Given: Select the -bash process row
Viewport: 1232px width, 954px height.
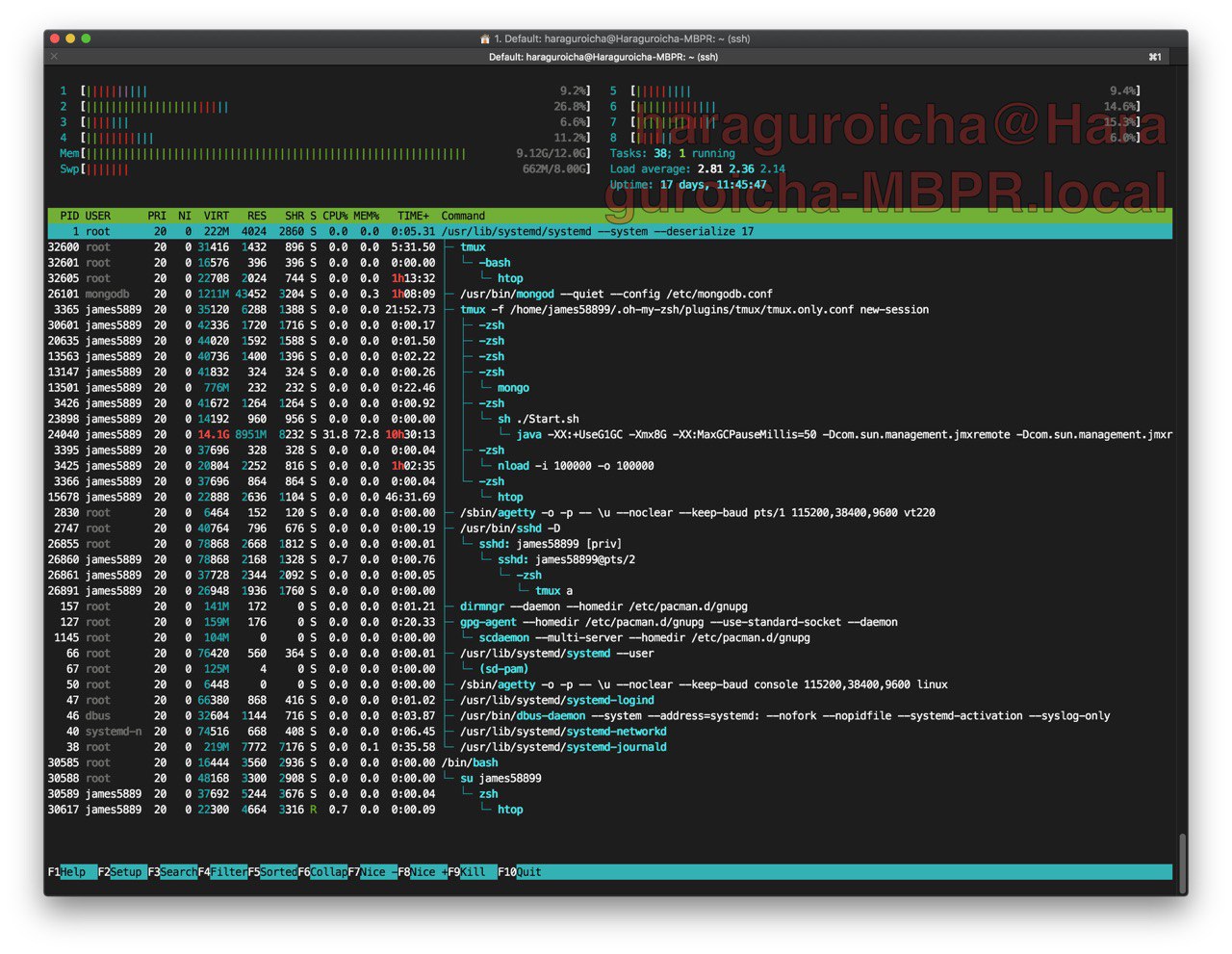Looking at the screenshot, I should pyautogui.click(x=610, y=263).
